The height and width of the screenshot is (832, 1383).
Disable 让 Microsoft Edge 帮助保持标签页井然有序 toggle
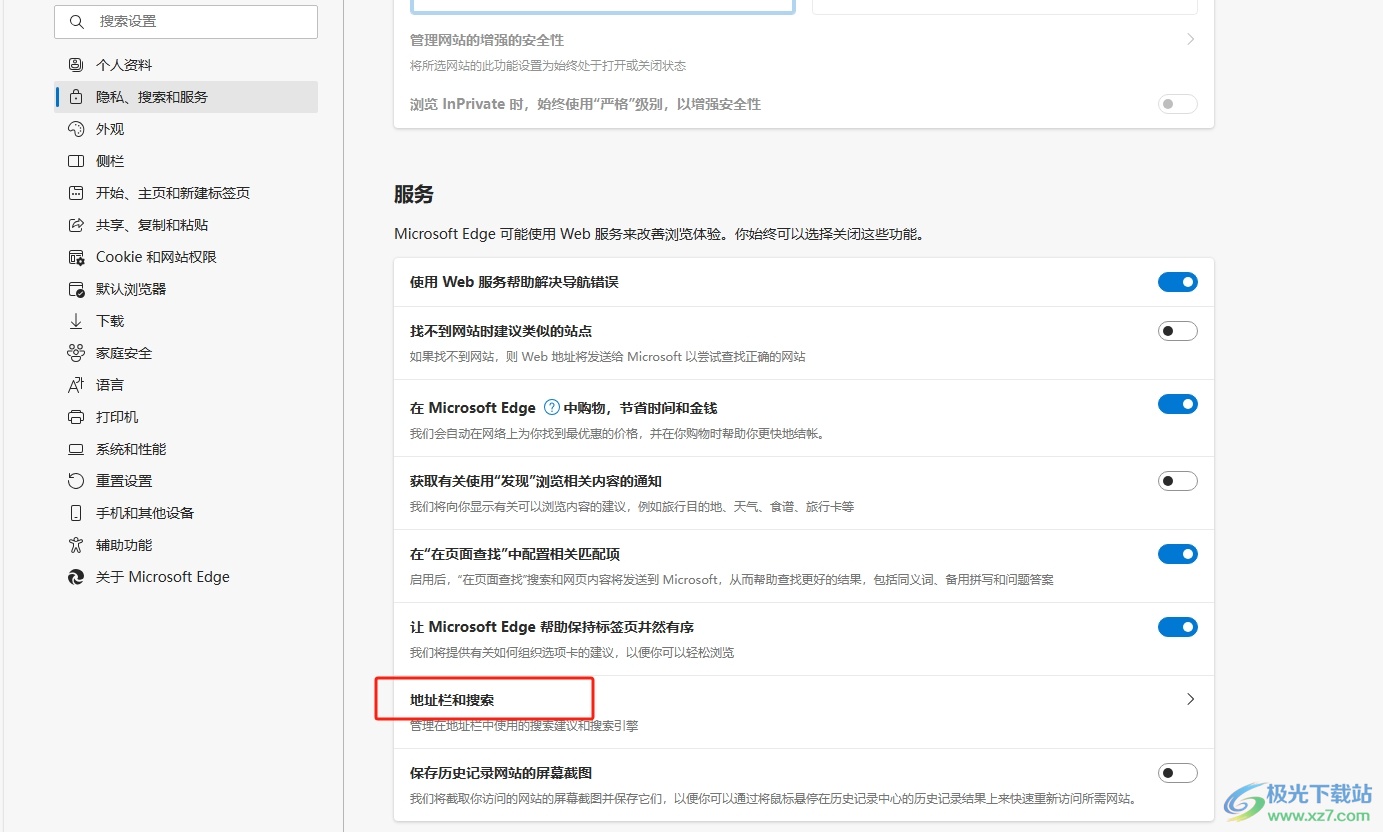click(1177, 627)
